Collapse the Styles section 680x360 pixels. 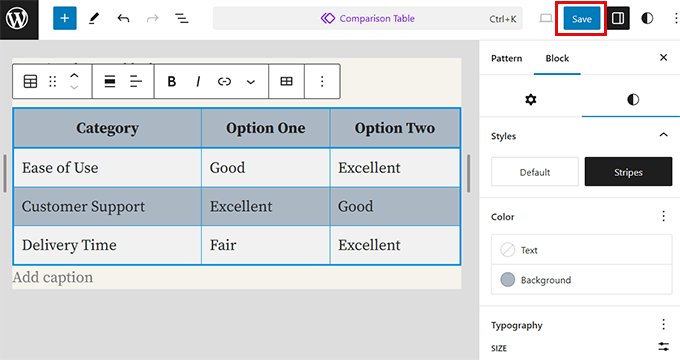[x=663, y=135]
